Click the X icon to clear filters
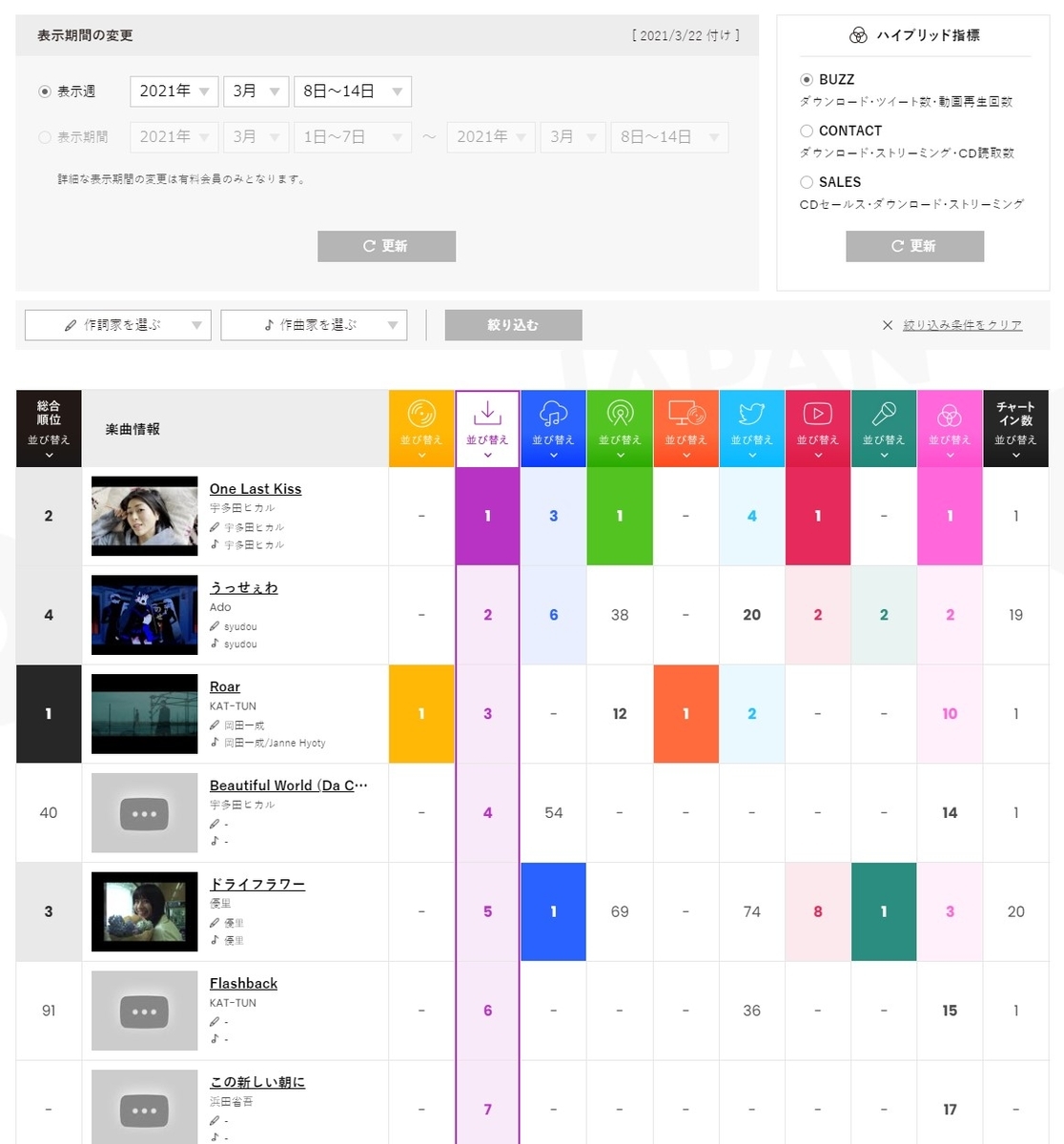This screenshot has width=1064, height=1144. pos(888,325)
